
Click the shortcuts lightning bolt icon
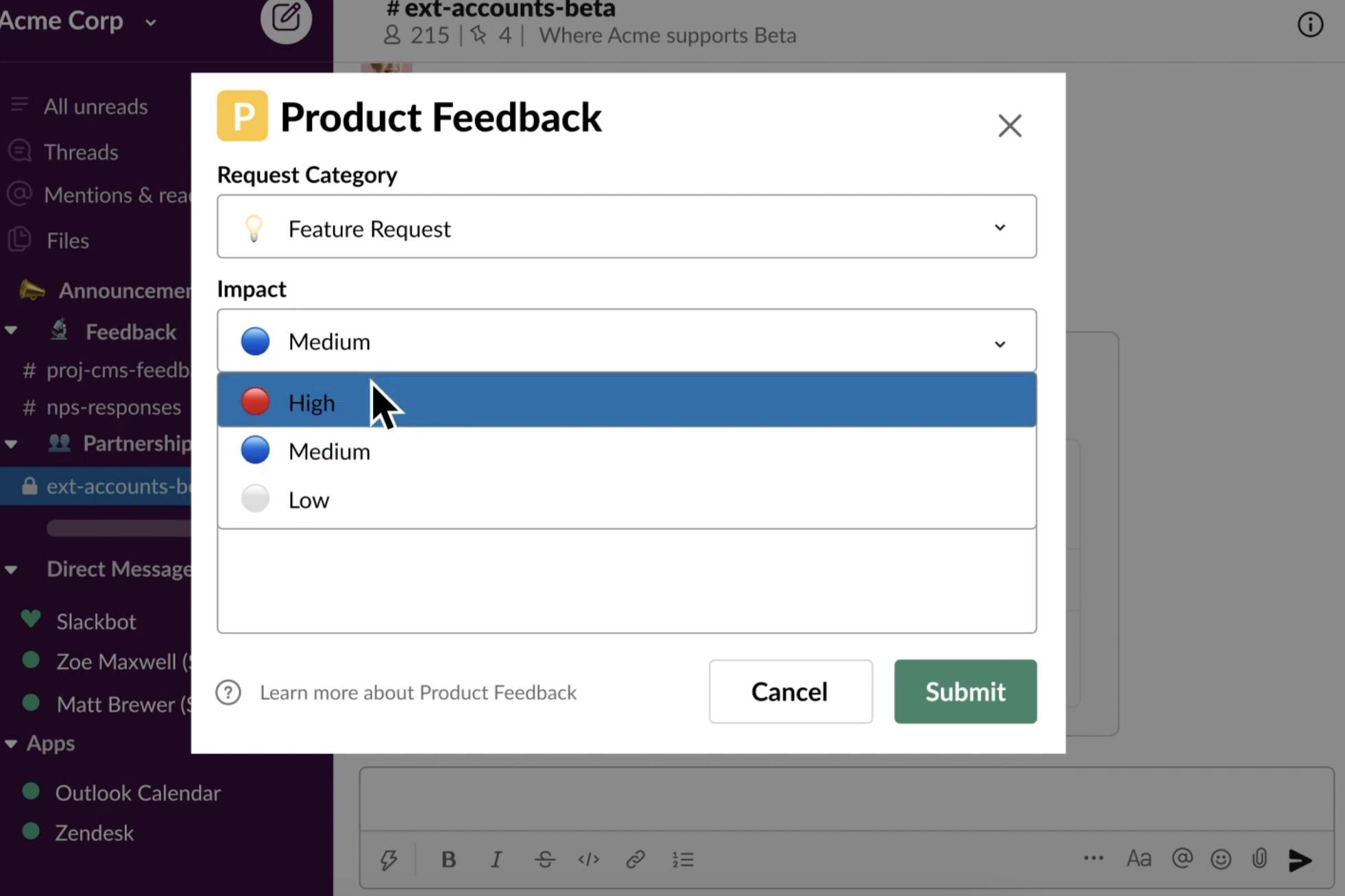[x=389, y=859]
